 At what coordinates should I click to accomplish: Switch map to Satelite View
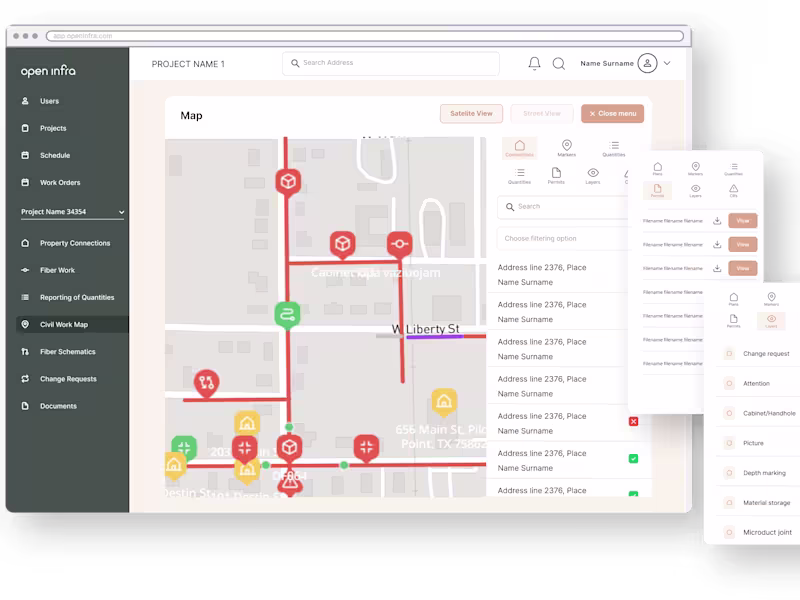point(471,113)
